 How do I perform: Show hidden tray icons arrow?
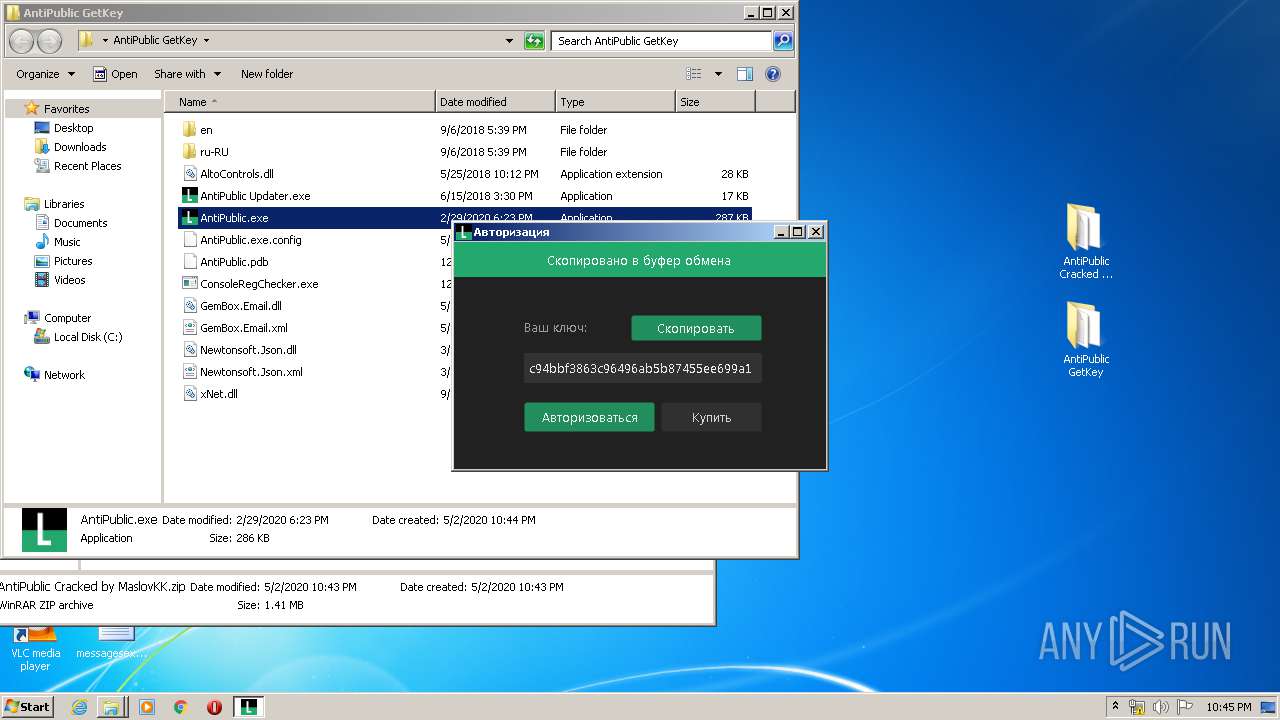click(x=1116, y=707)
